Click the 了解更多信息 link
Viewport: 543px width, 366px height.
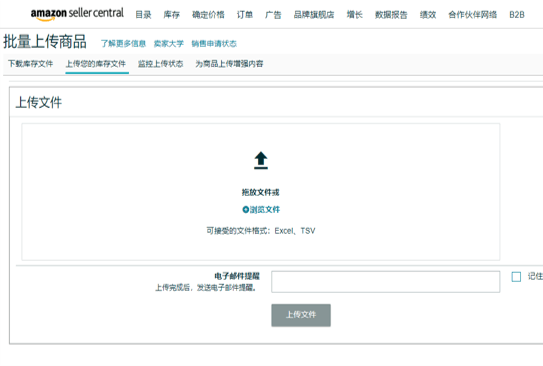[123, 44]
